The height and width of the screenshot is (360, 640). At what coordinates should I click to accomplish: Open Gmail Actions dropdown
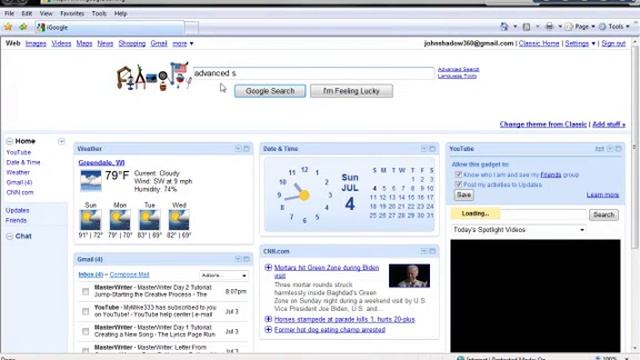(224, 276)
